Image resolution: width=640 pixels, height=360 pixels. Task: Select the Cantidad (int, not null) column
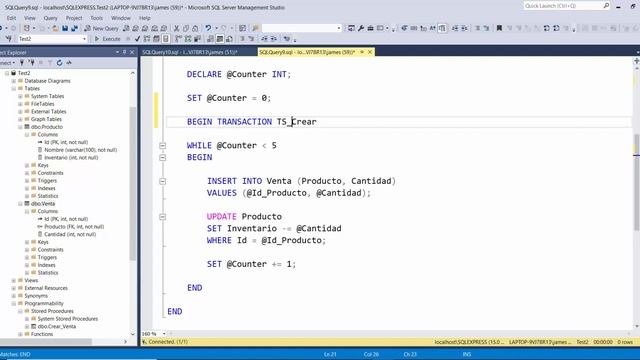[70, 234]
